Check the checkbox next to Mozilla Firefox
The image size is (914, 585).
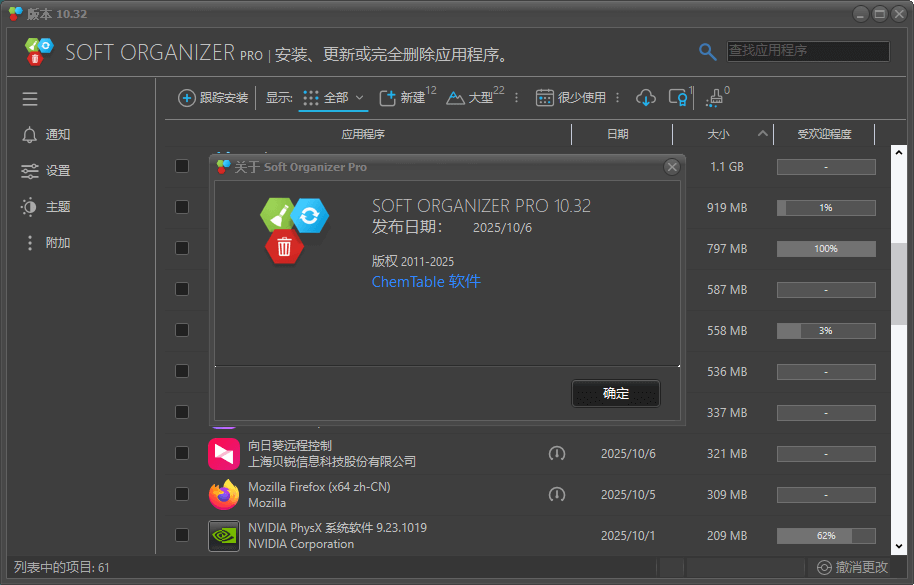182,494
